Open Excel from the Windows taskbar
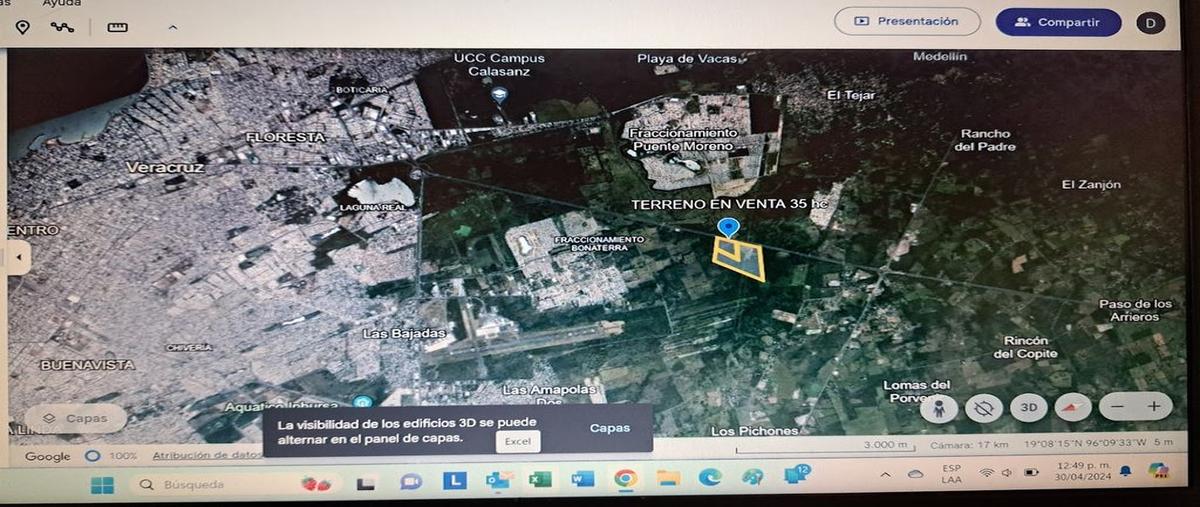The image size is (1200, 507). tap(540, 480)
